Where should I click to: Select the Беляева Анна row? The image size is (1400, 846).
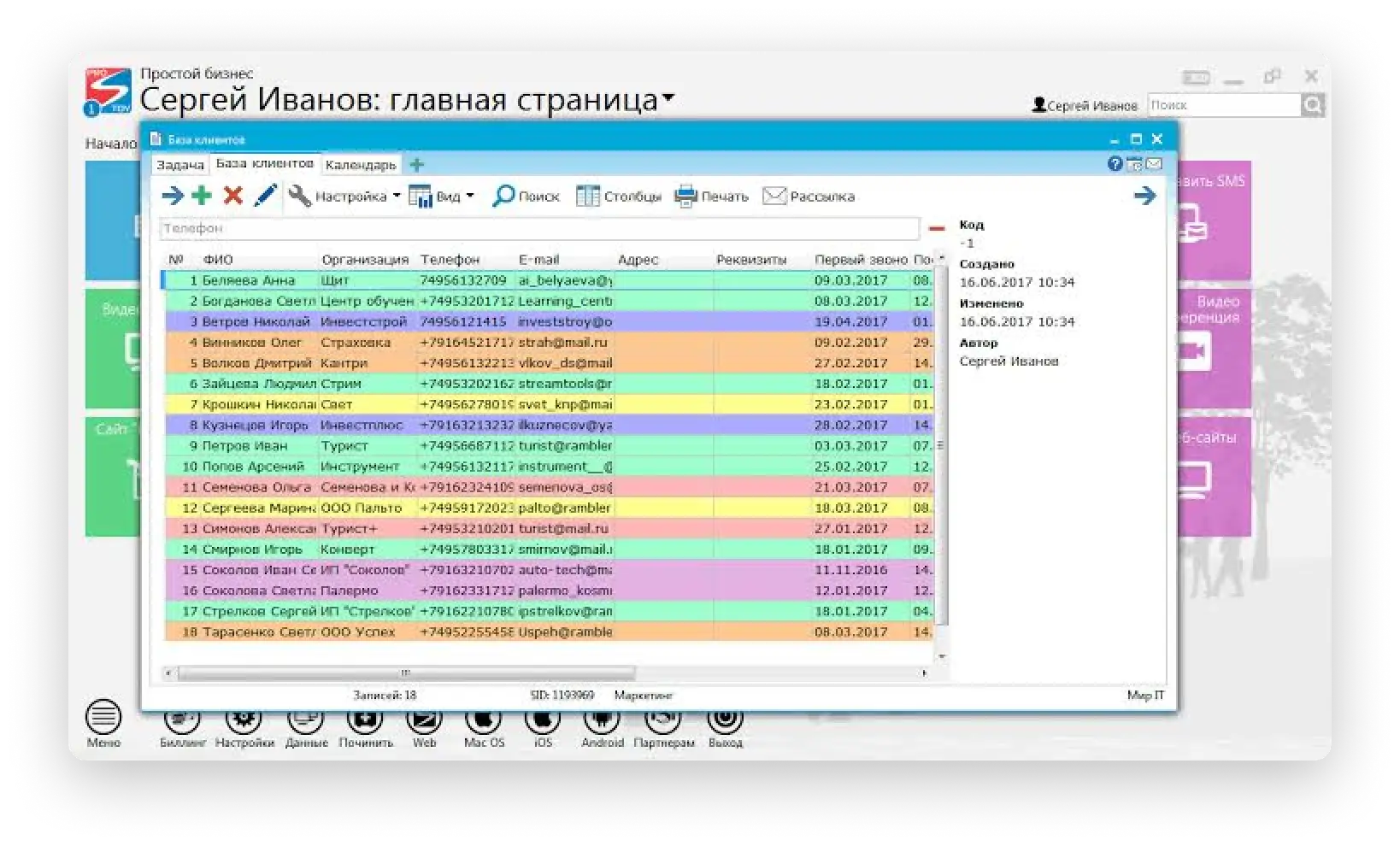pos(548,280)
